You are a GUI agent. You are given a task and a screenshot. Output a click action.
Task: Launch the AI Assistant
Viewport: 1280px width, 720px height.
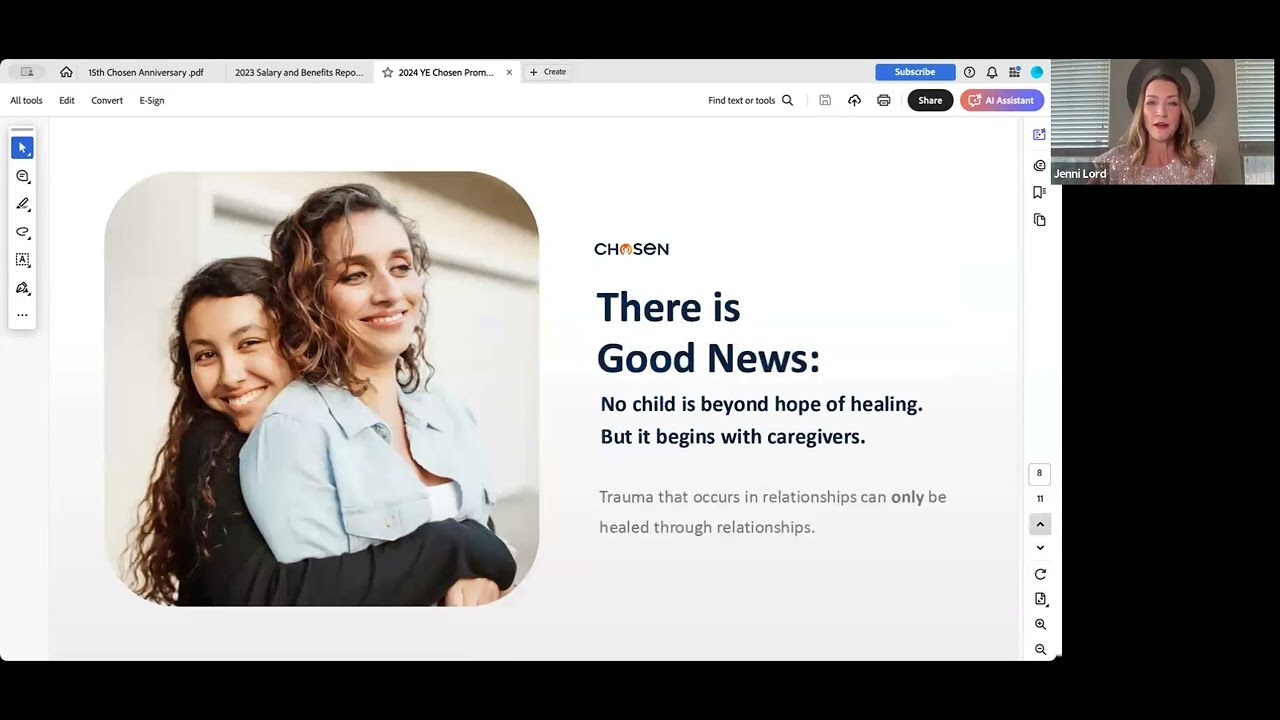click(1002, 100)
